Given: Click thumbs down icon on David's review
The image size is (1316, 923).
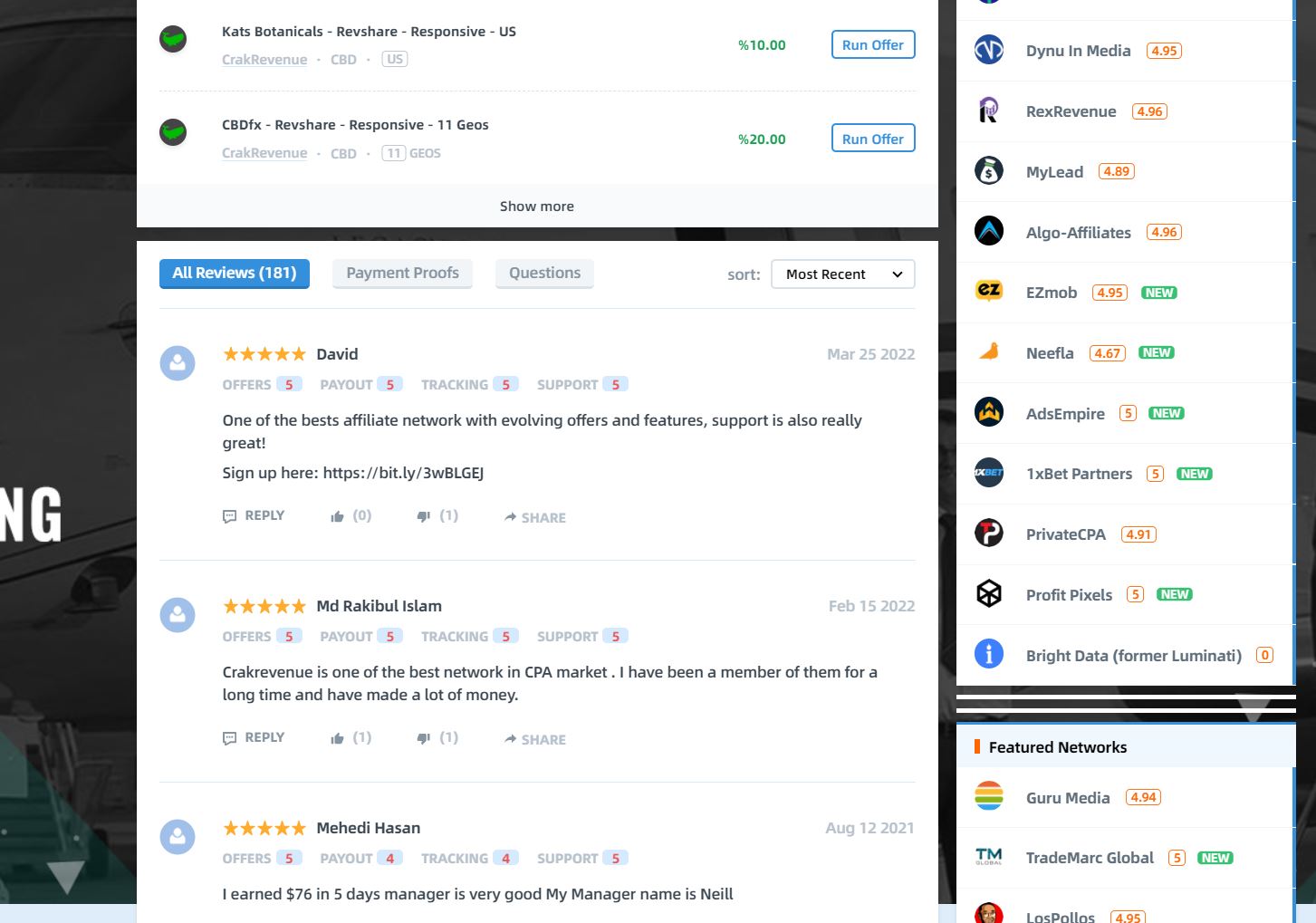Looking at the screenshot, I should click(x=423, y=516).
